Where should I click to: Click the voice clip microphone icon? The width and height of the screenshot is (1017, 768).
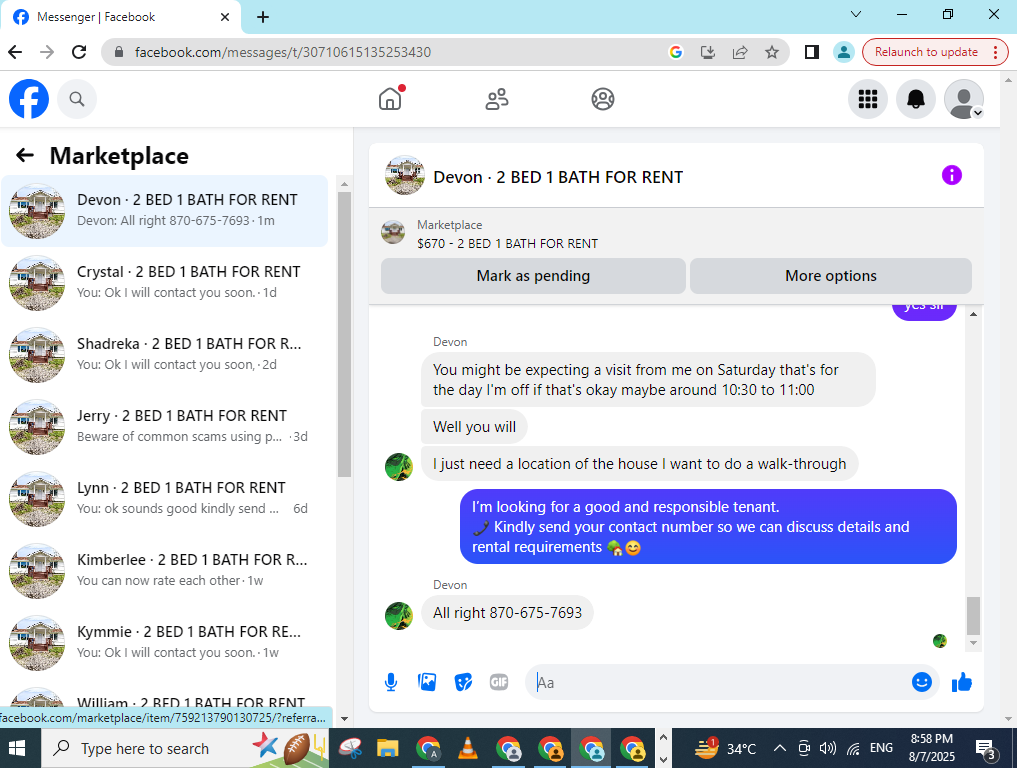click(390, 682)
